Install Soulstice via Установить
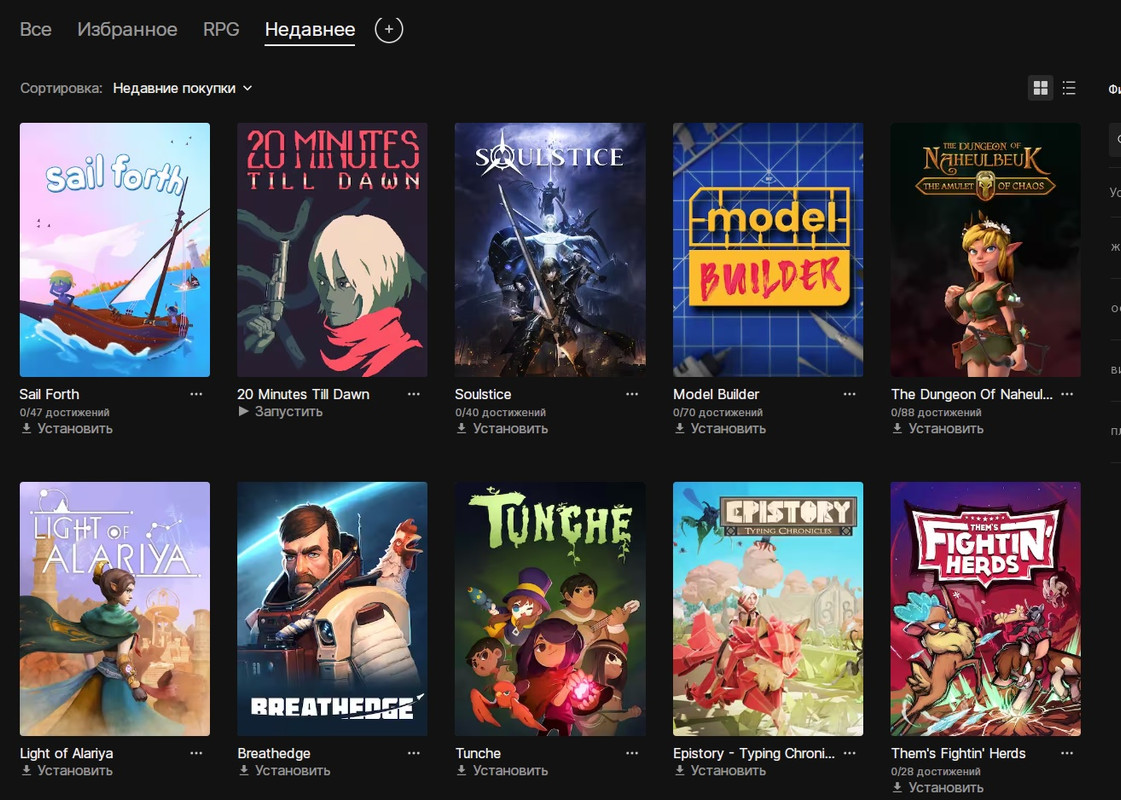Screen dimensions: 1121x800 point(502,428)
